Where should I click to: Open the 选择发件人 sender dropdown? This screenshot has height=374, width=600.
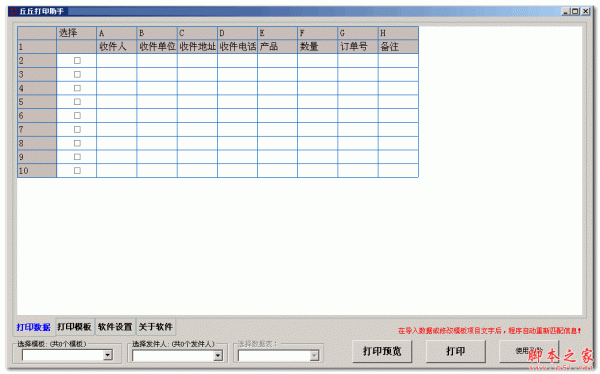click(218, 356)
